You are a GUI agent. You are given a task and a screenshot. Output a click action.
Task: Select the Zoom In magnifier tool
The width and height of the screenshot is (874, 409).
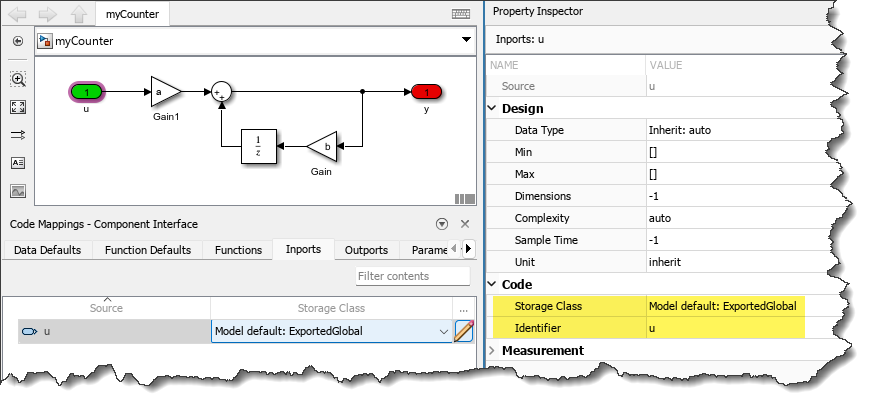[x=18, y=78]
